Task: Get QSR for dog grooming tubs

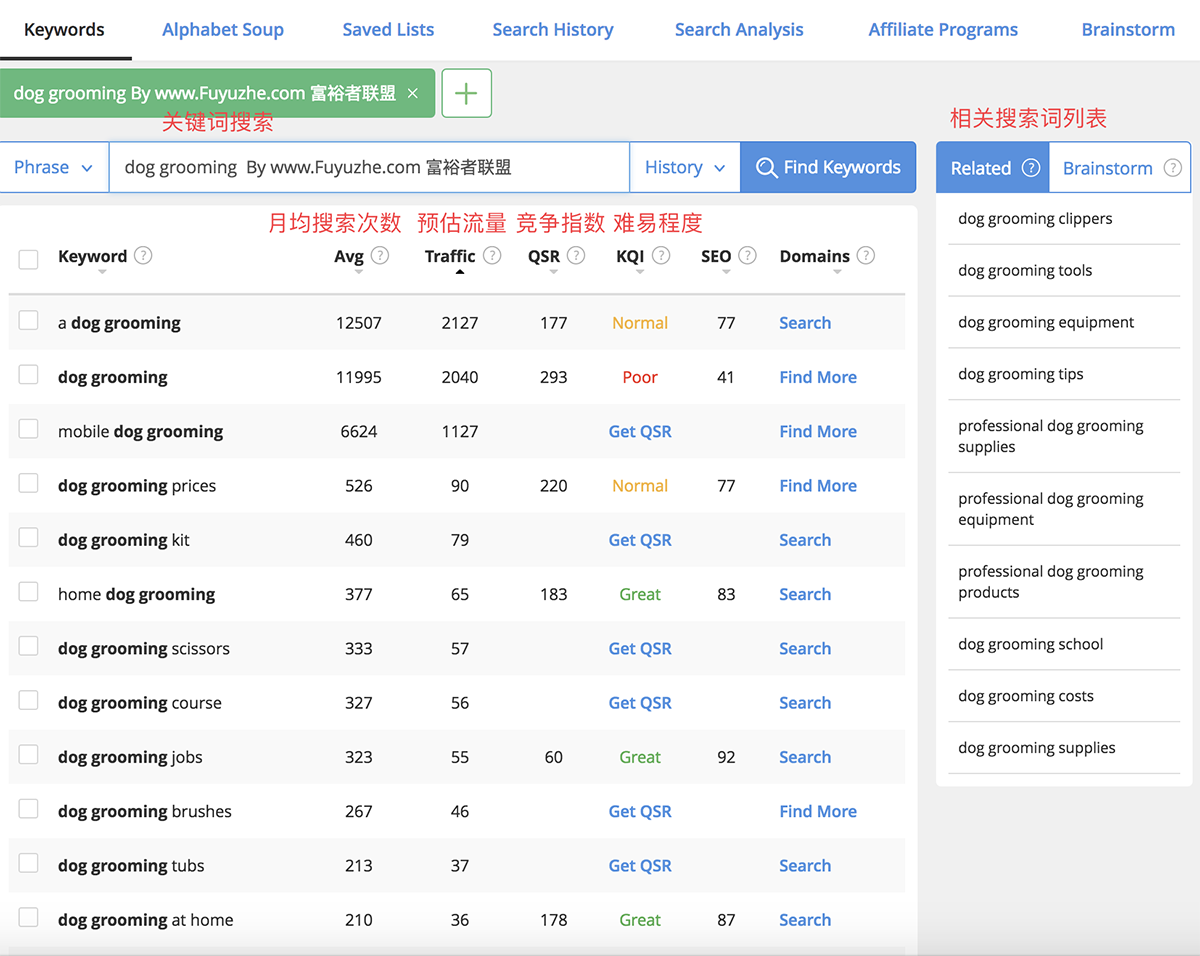Action: [x=640, y=866]
